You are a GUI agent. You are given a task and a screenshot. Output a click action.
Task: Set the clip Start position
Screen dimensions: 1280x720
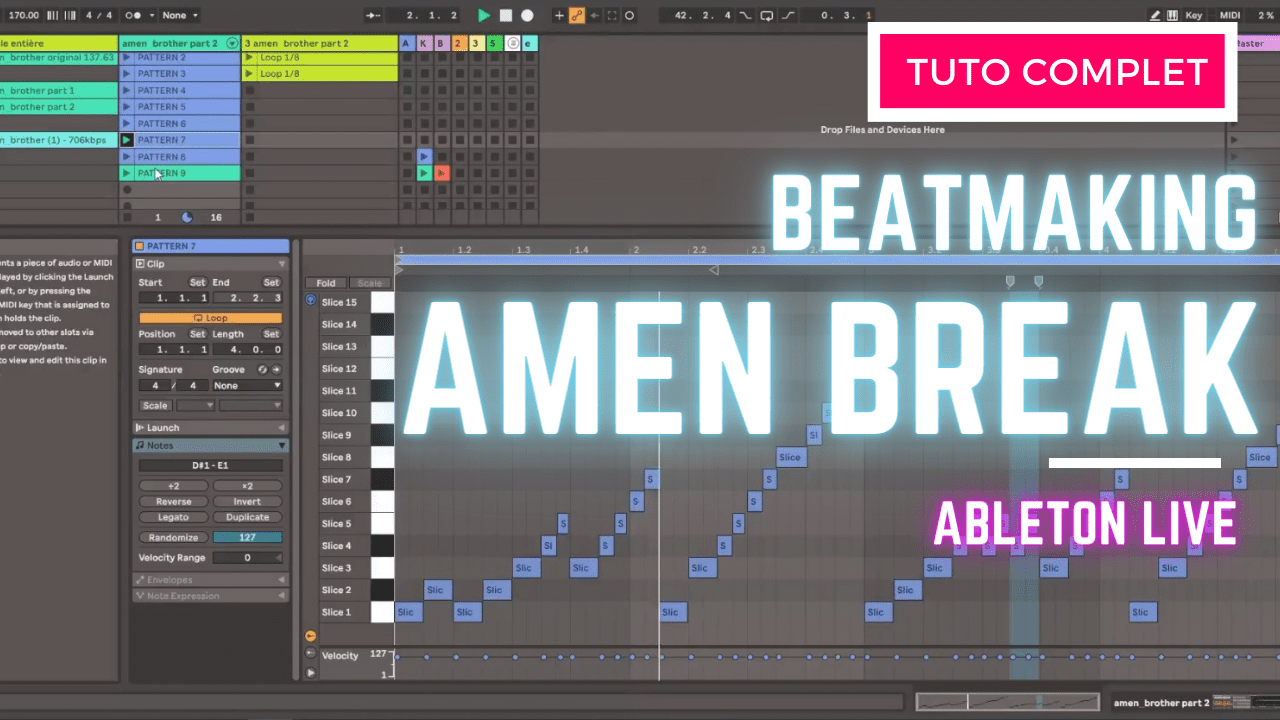coord(174,298)
